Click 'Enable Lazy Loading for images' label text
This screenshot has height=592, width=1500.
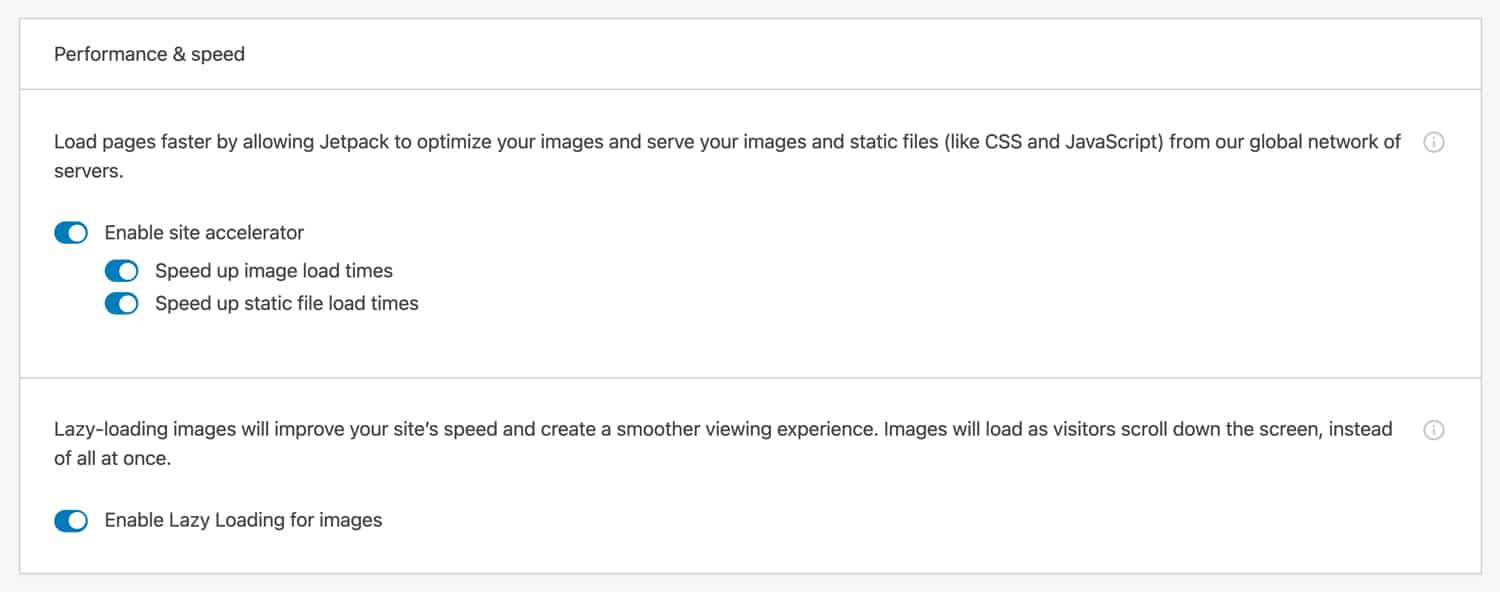pos(243,520)
